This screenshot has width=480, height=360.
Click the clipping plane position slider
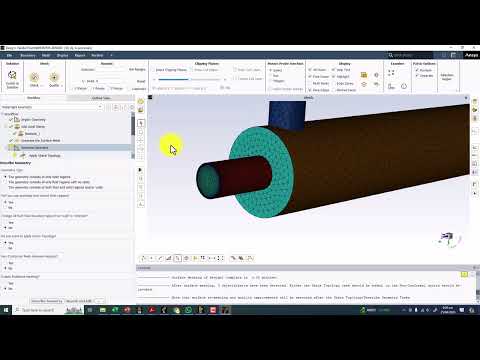coord(189,79)
